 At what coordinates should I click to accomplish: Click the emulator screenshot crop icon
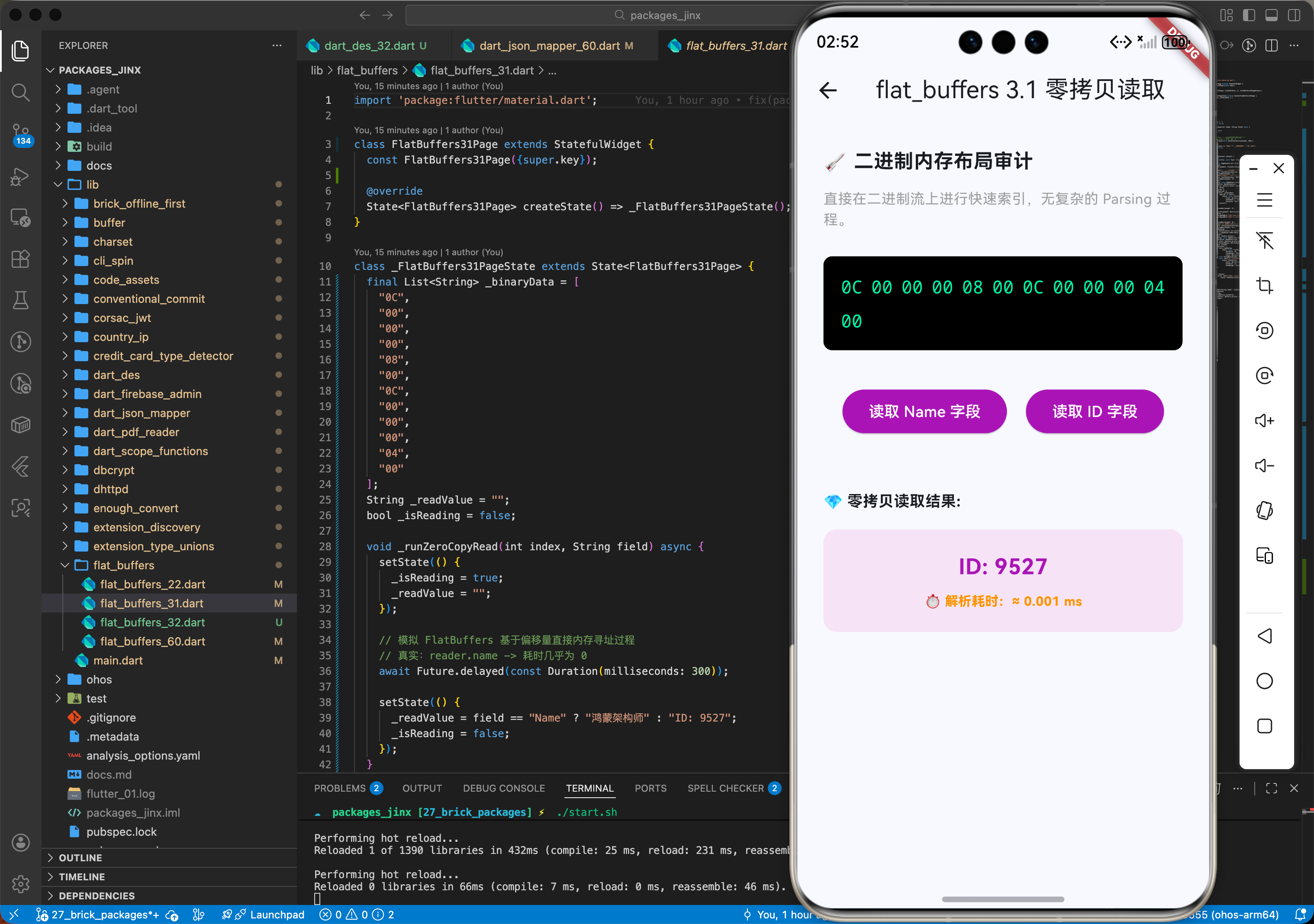[1264, 286]
